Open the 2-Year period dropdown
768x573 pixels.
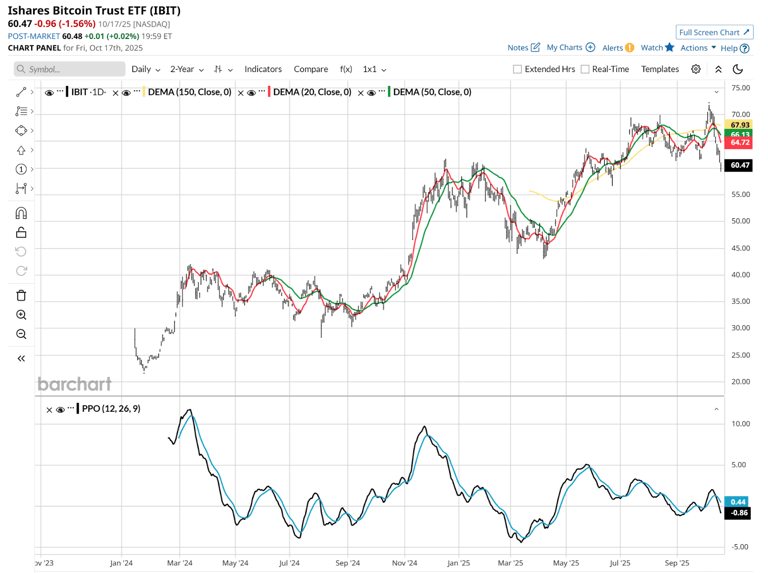pos(187,69)
